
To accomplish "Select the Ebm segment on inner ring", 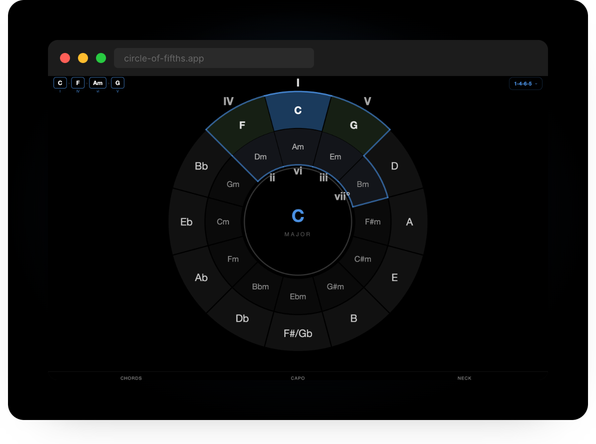I will click(298, 297).
